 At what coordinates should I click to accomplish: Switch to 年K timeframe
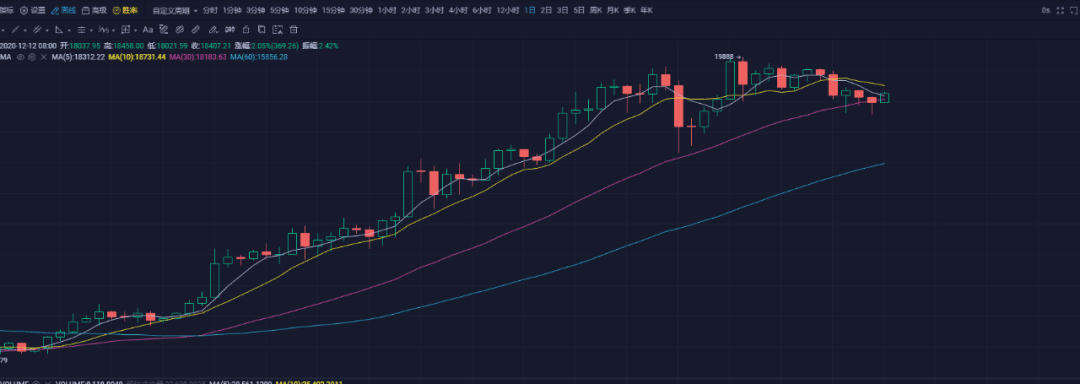[647, 10]
